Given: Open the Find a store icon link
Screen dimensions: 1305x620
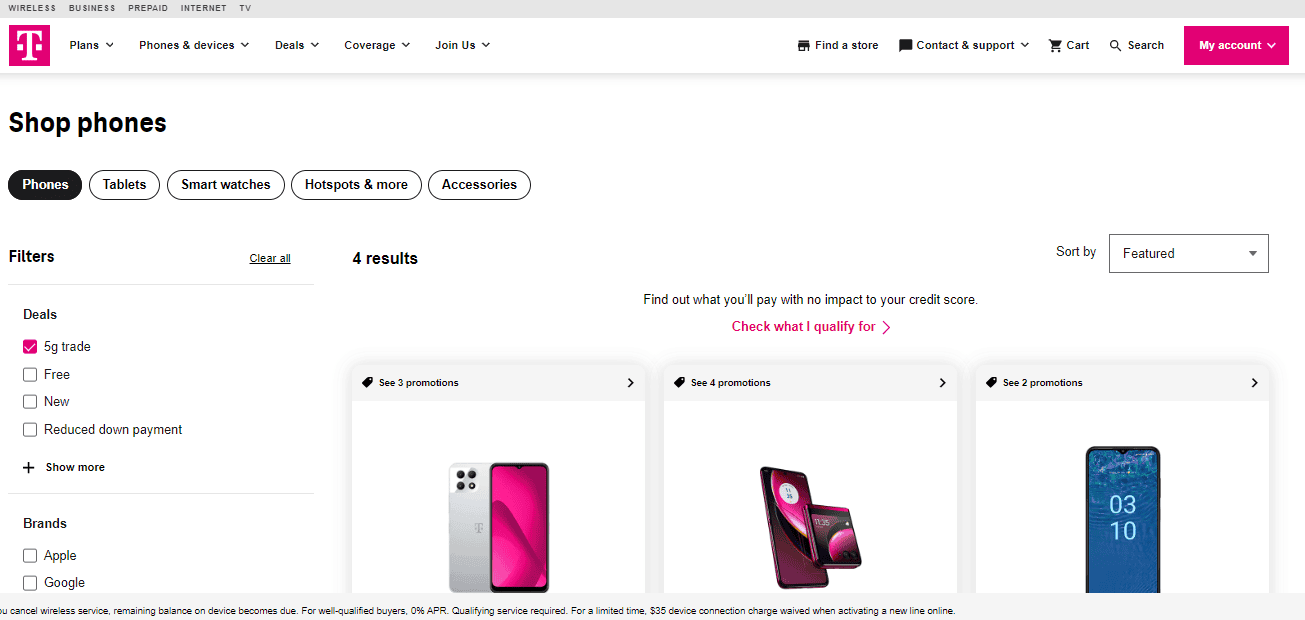Looking at the screenshot, I should tap(804, 45).
